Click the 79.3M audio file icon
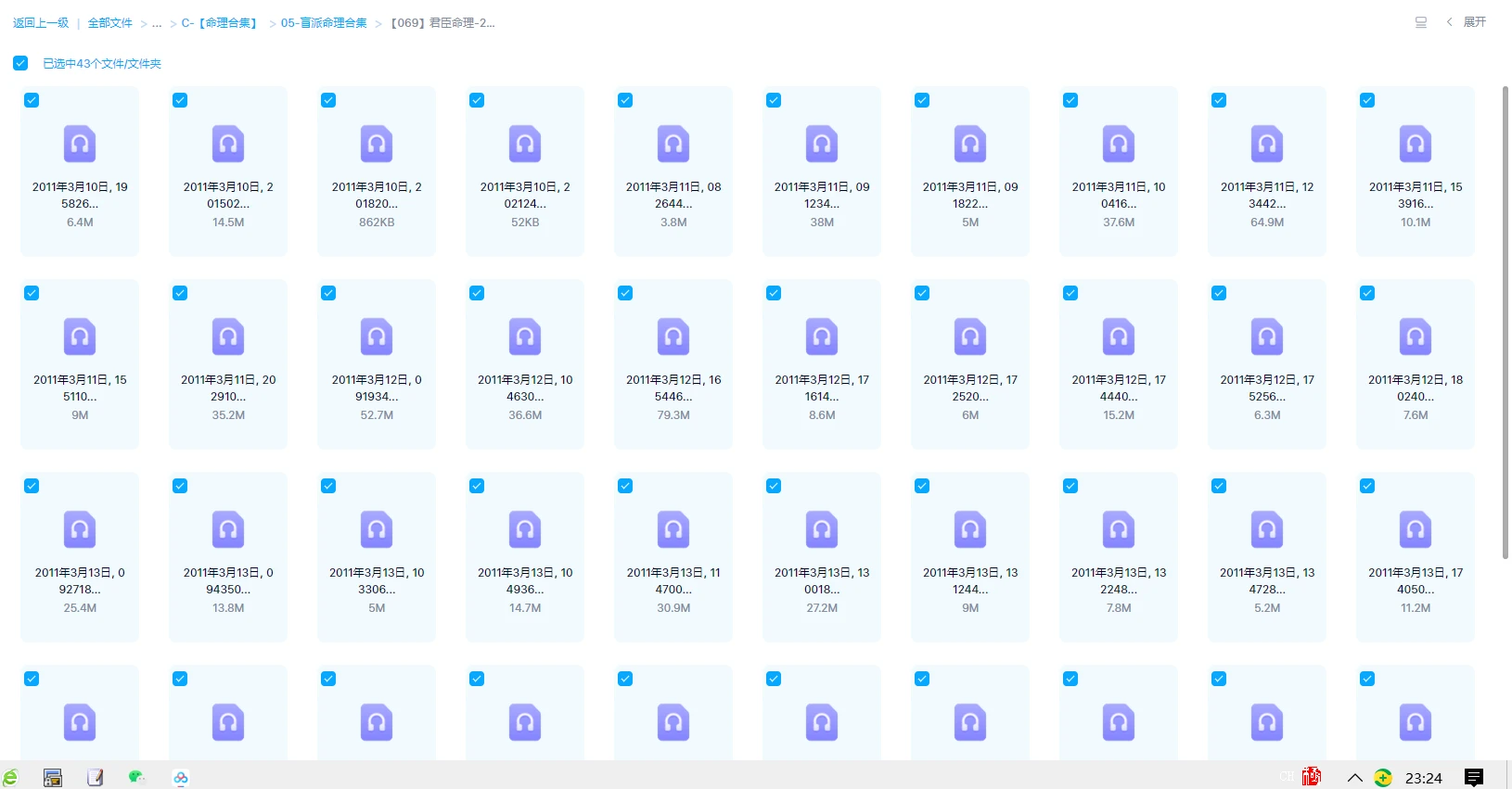 (x=673, y=337)
